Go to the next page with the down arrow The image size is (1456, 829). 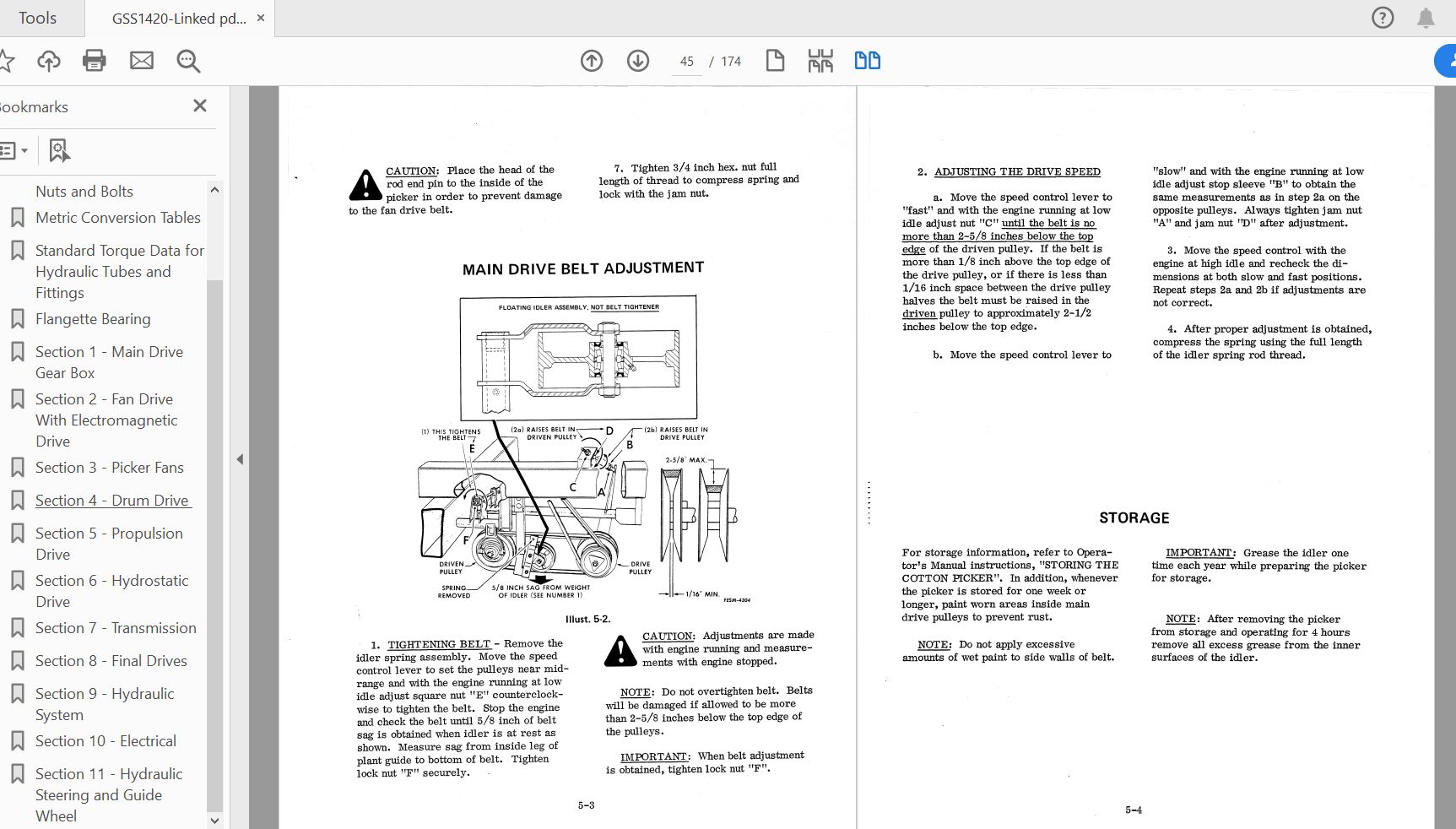(x=638, y=61)
